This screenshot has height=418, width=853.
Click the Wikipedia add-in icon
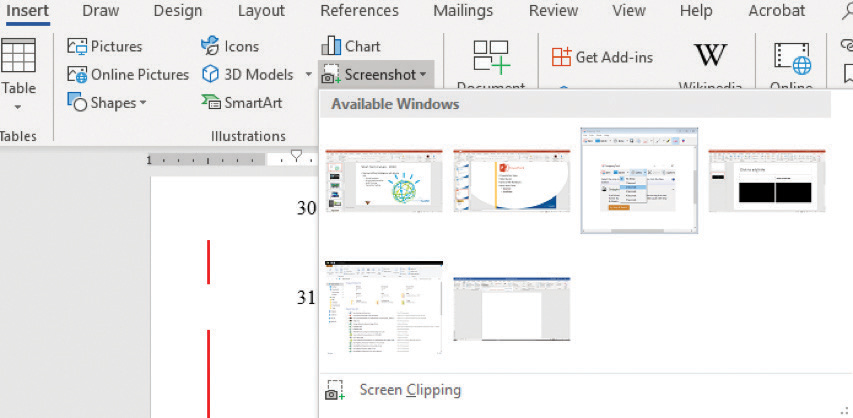[x=710, y=56]
